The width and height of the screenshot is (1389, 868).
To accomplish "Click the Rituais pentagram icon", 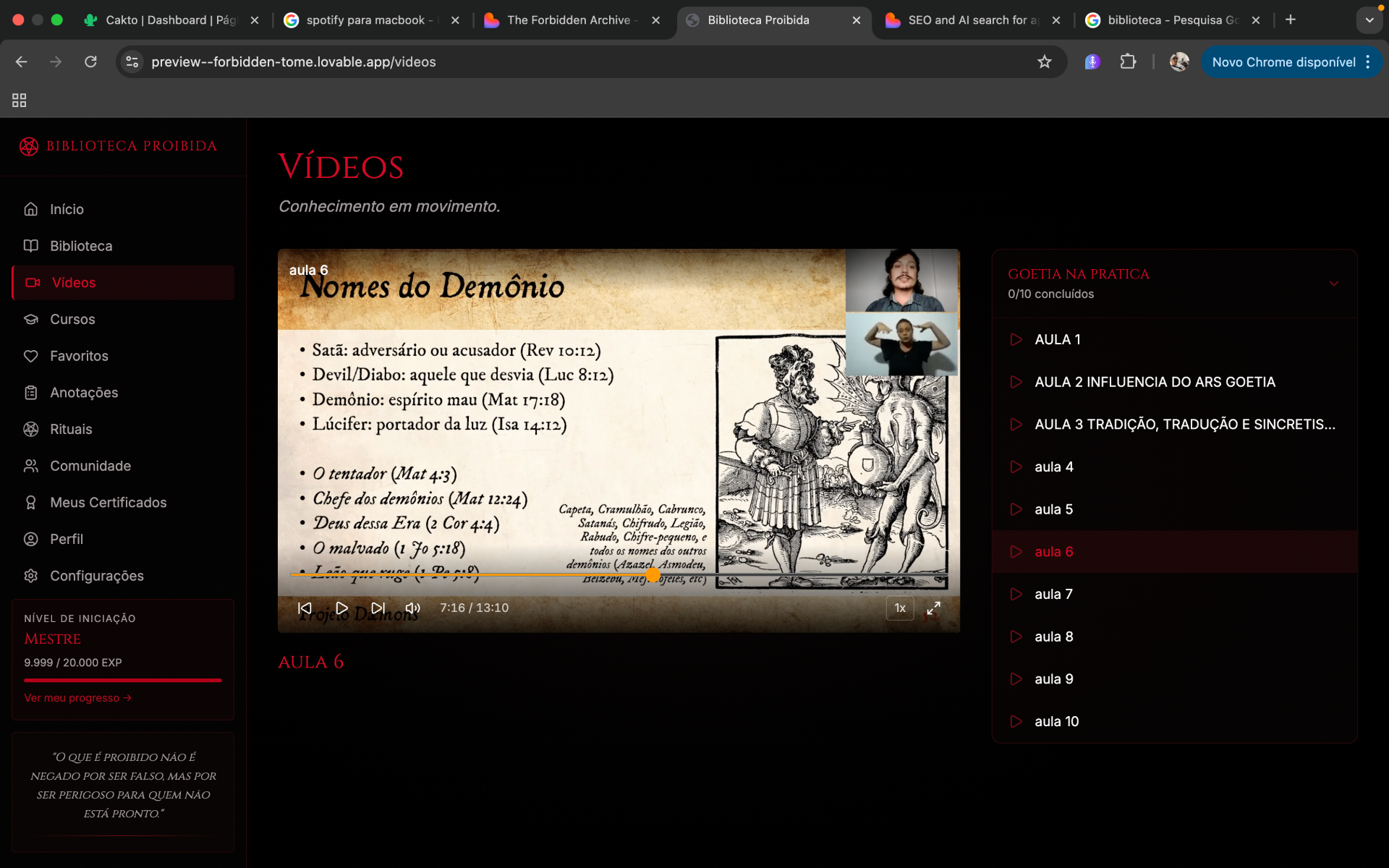I will point(30,429).
